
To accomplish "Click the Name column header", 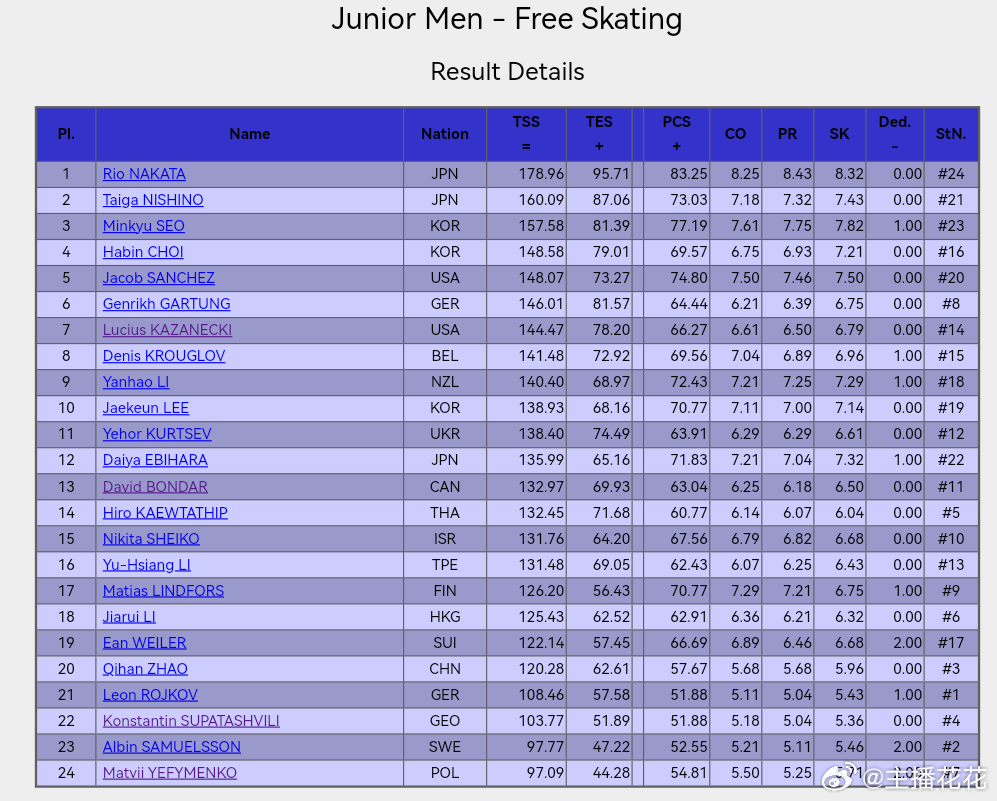I will [x=249, y=134].
